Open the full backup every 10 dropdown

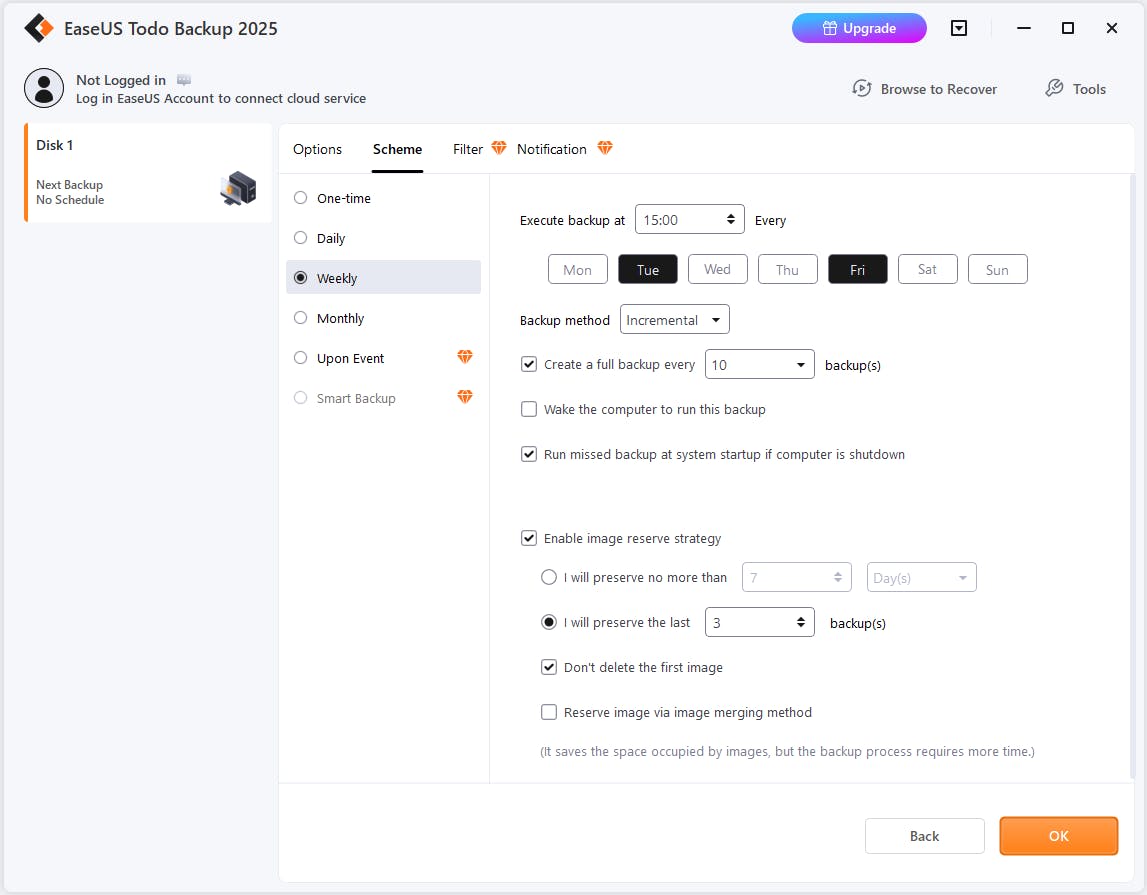[x=759, y=364]
